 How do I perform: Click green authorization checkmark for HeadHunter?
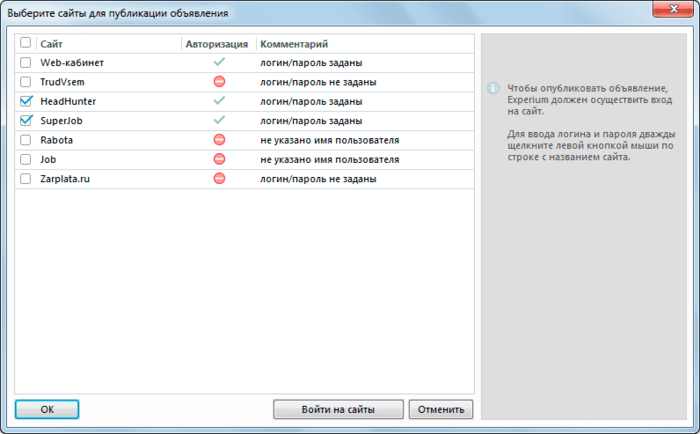(x=219, y=101)
